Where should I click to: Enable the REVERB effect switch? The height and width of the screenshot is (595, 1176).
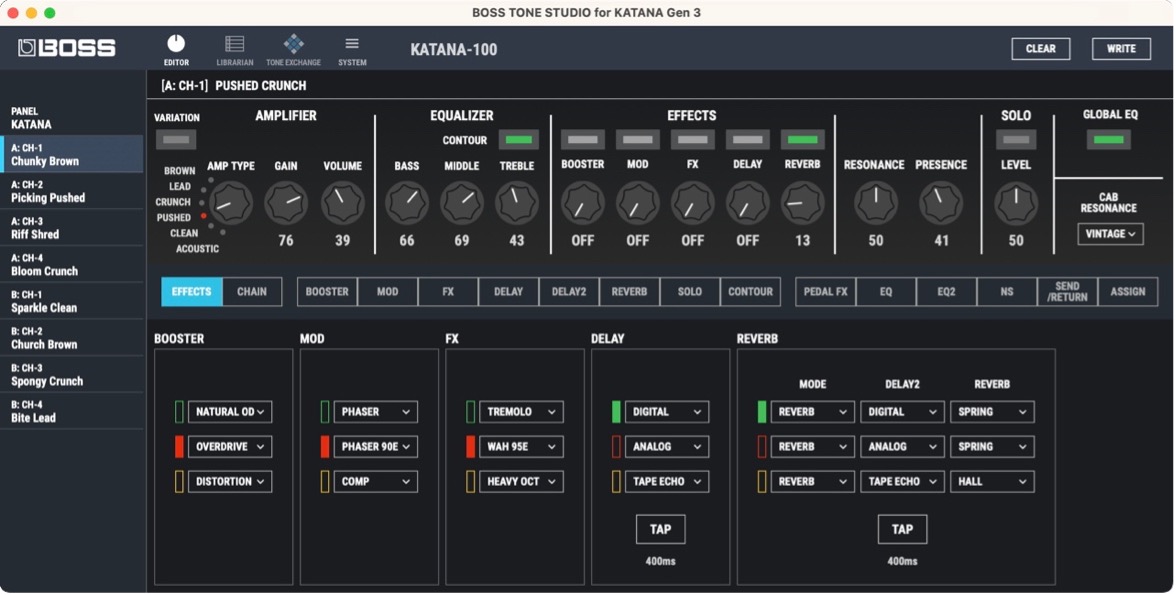803,139
